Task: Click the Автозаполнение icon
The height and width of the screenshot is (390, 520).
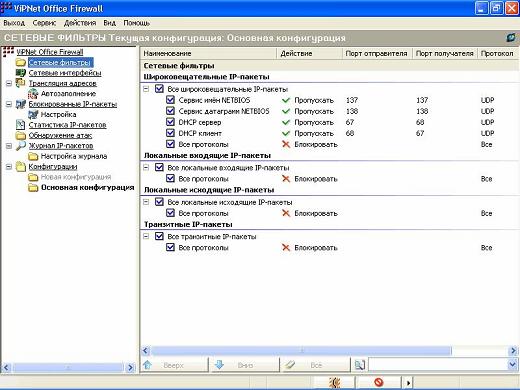Action: 33,94
